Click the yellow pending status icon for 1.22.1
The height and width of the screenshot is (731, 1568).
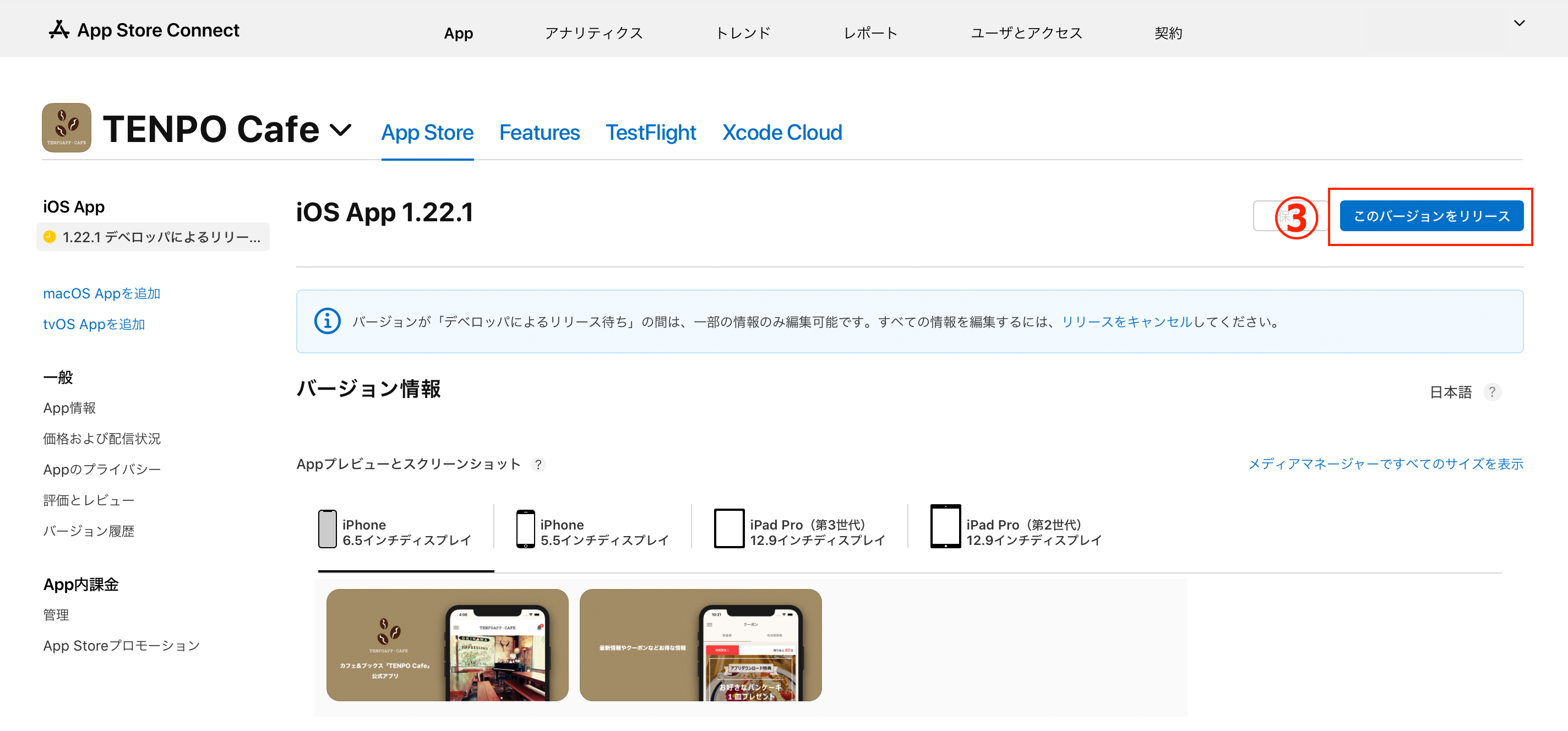pyautogui.click(x=50, y=237)
